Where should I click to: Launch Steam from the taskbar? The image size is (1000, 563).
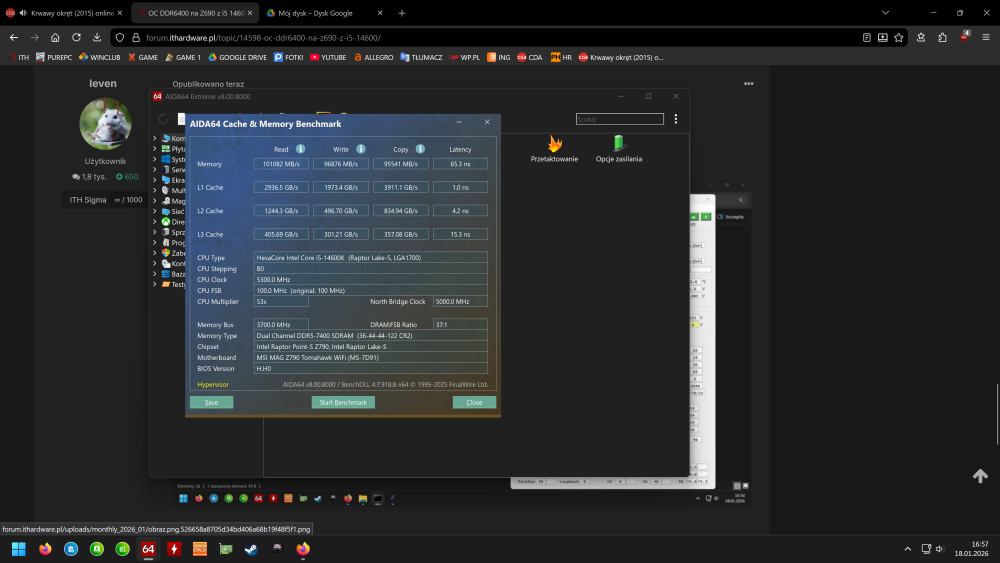251,549
